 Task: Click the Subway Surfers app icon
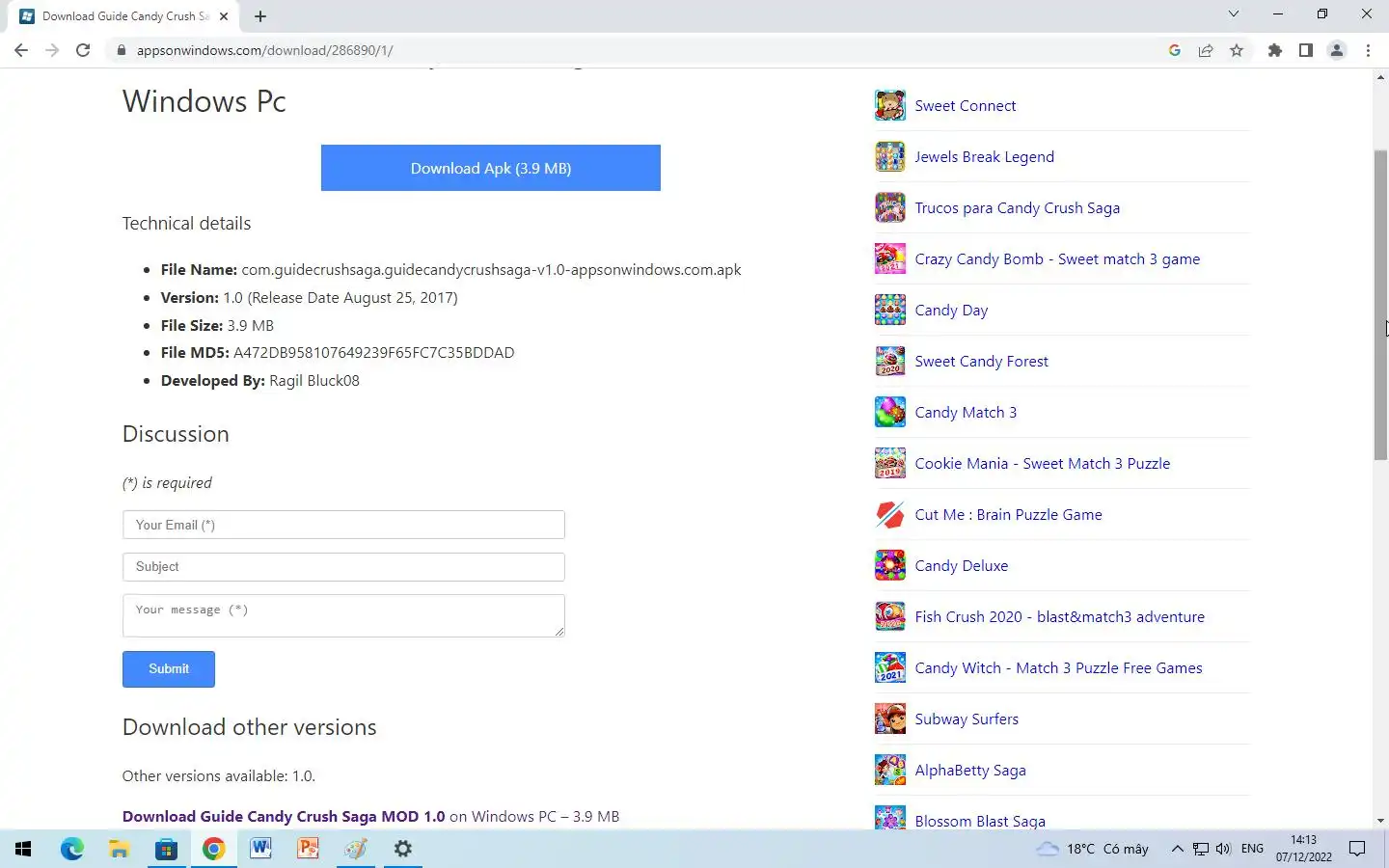coord(889,719)
